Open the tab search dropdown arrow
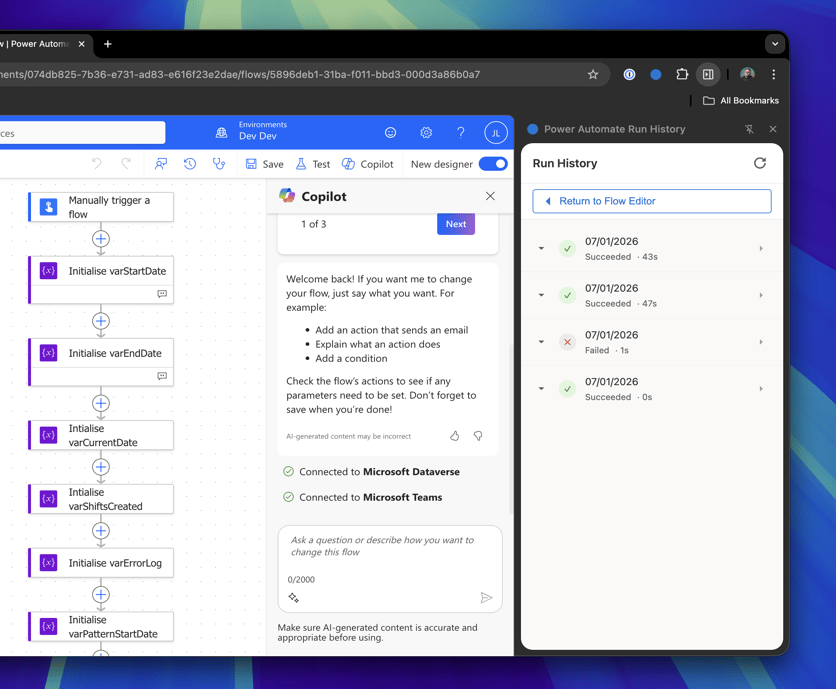Viewport: 836px width, 689px height. point(775,44)
